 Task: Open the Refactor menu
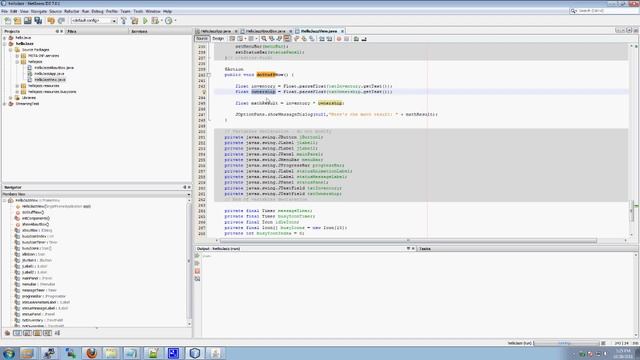[x=71, y=11]
